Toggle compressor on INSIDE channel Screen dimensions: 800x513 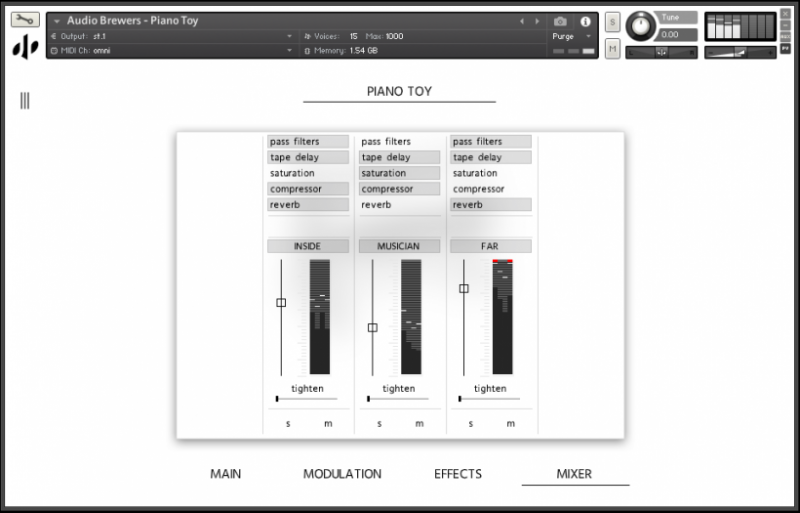(308, 189)
